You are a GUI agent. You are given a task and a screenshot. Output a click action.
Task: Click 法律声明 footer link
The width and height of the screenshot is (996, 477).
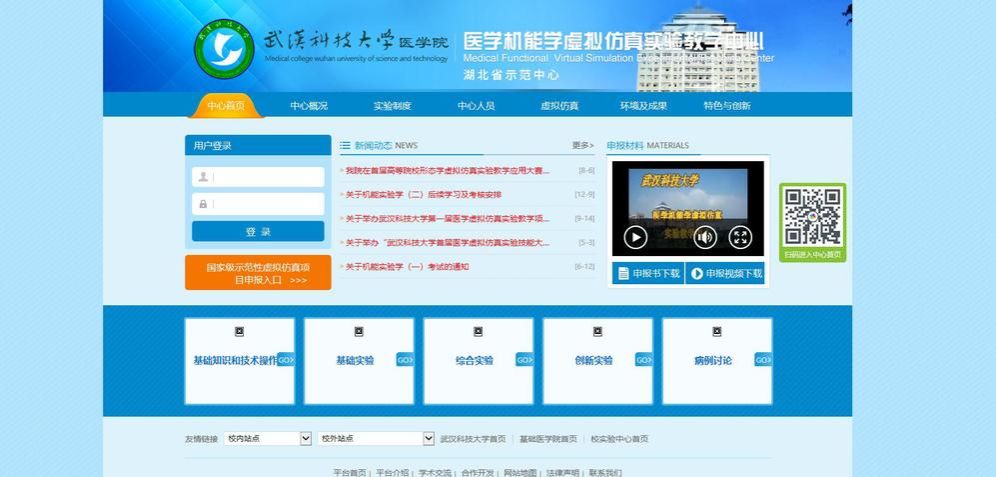563,473
